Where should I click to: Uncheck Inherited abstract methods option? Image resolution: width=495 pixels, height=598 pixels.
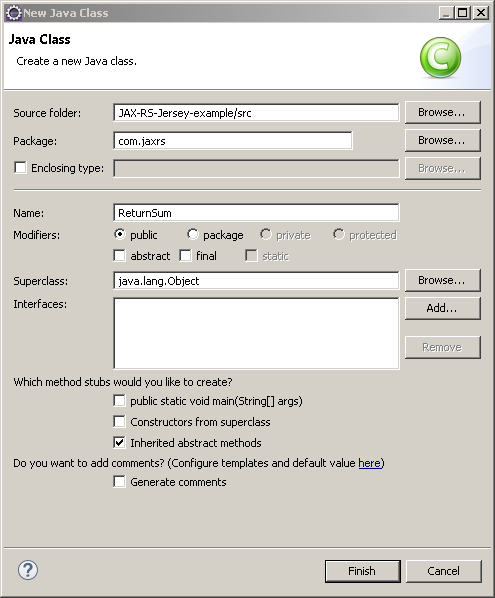[119, 442]
